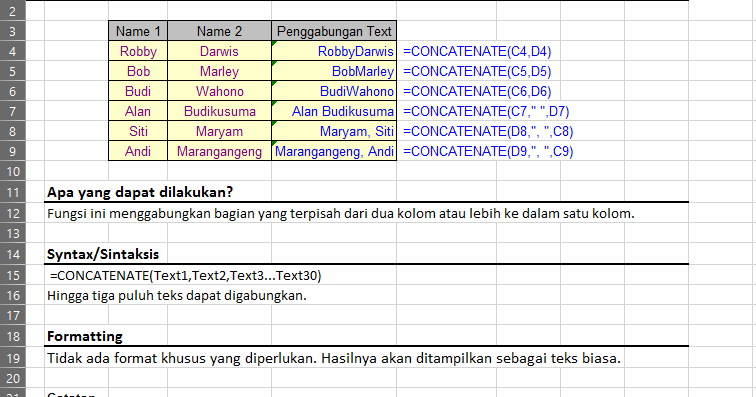Select the 'RobbyDarwis' result cell
This screenshot has height=397, width=756.
(334, 51)
